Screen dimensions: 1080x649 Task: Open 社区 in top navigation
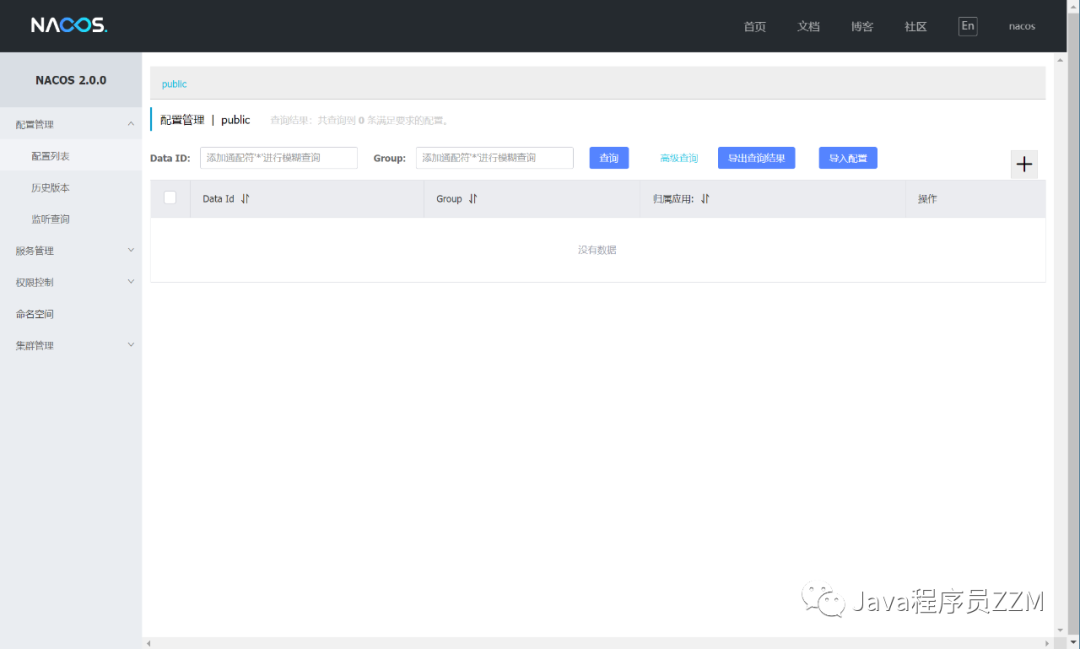pyautogui.click(x=915, y=26)
